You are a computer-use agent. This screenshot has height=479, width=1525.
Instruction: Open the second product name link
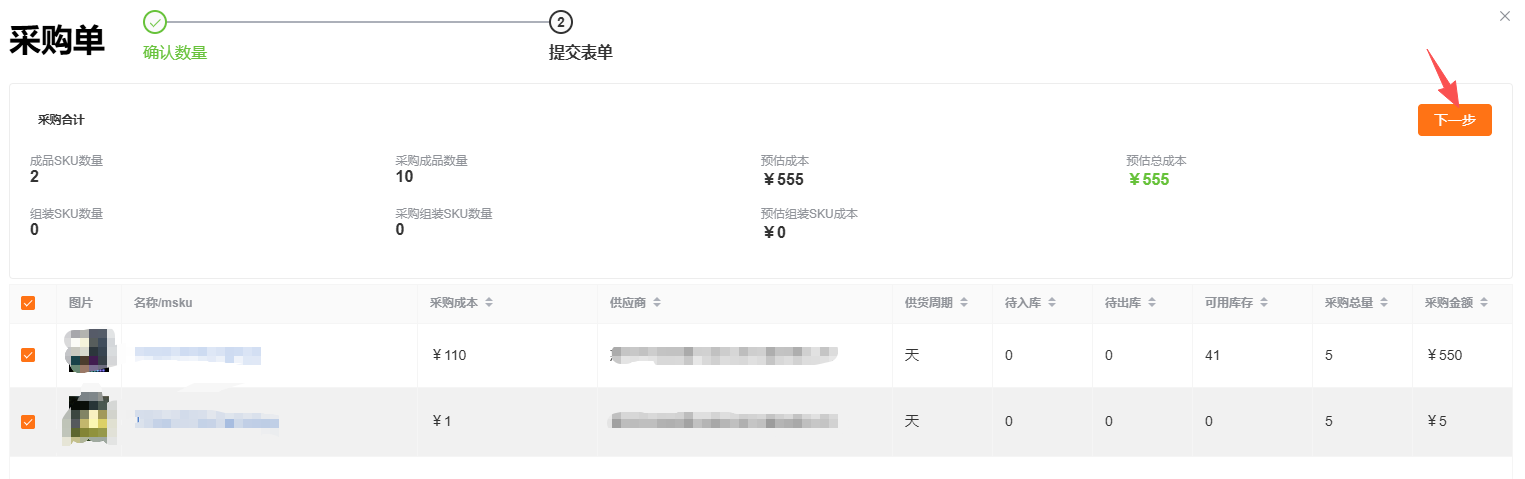coord(206,422)
